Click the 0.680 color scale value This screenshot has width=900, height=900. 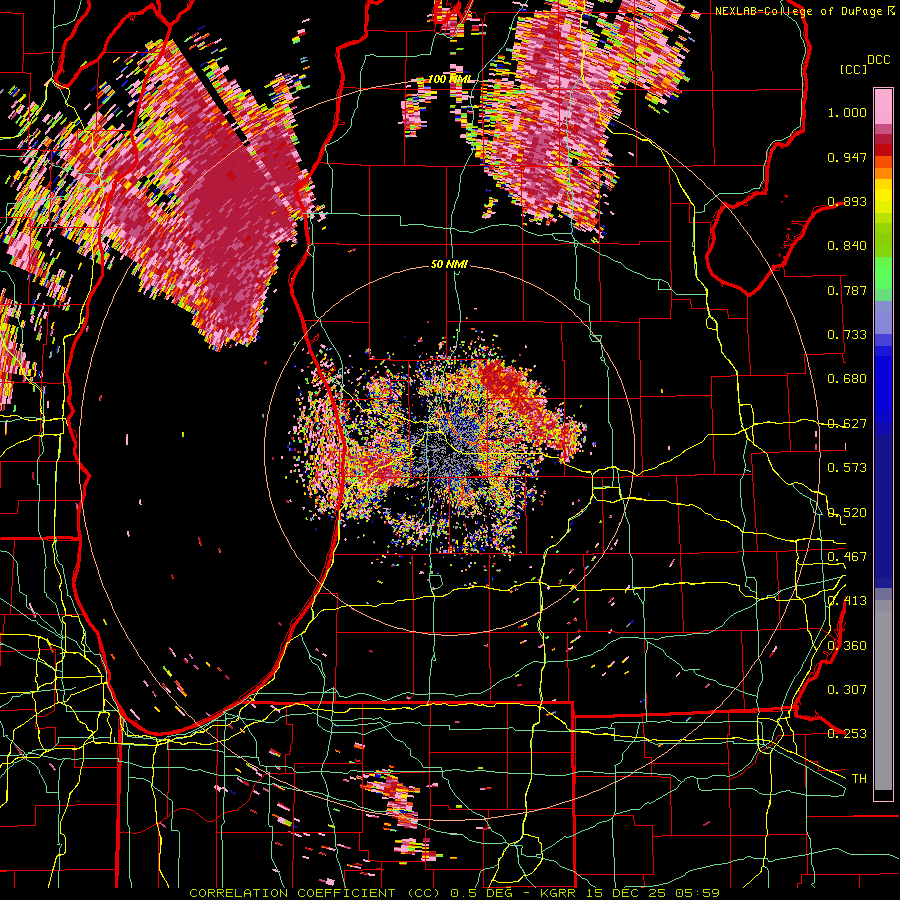coord(847,379)
